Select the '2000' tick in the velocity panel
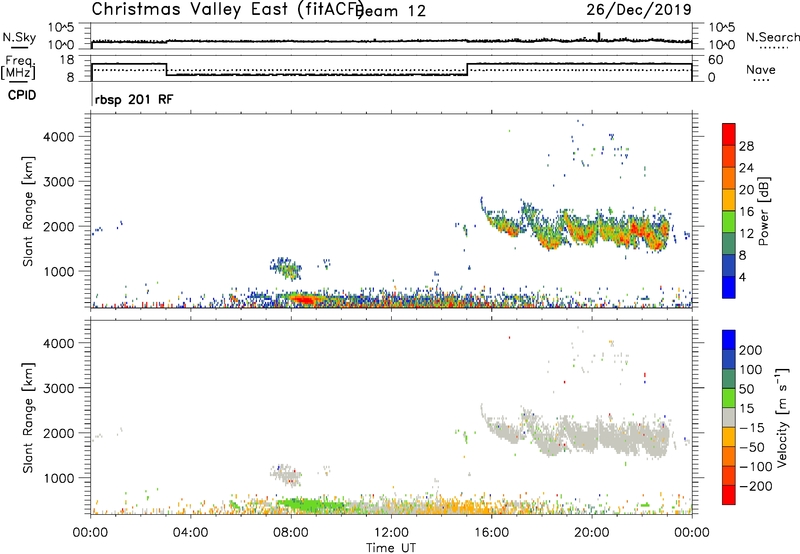This screenshot has height=554, width=800. (59, 433)
